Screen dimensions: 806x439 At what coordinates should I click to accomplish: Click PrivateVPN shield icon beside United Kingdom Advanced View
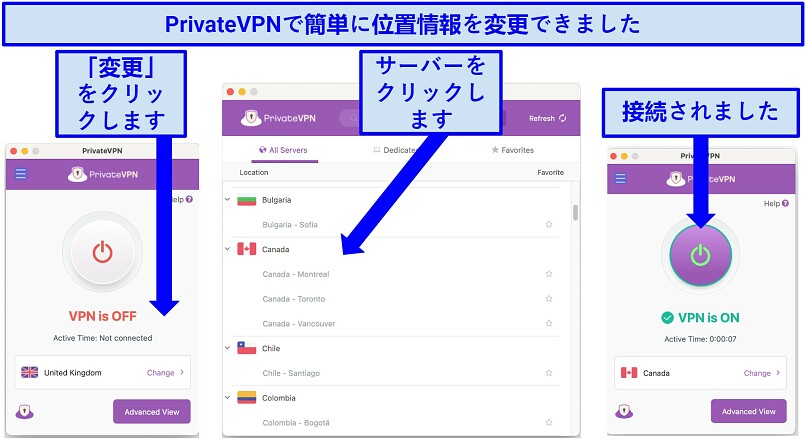tap(24, 412)
